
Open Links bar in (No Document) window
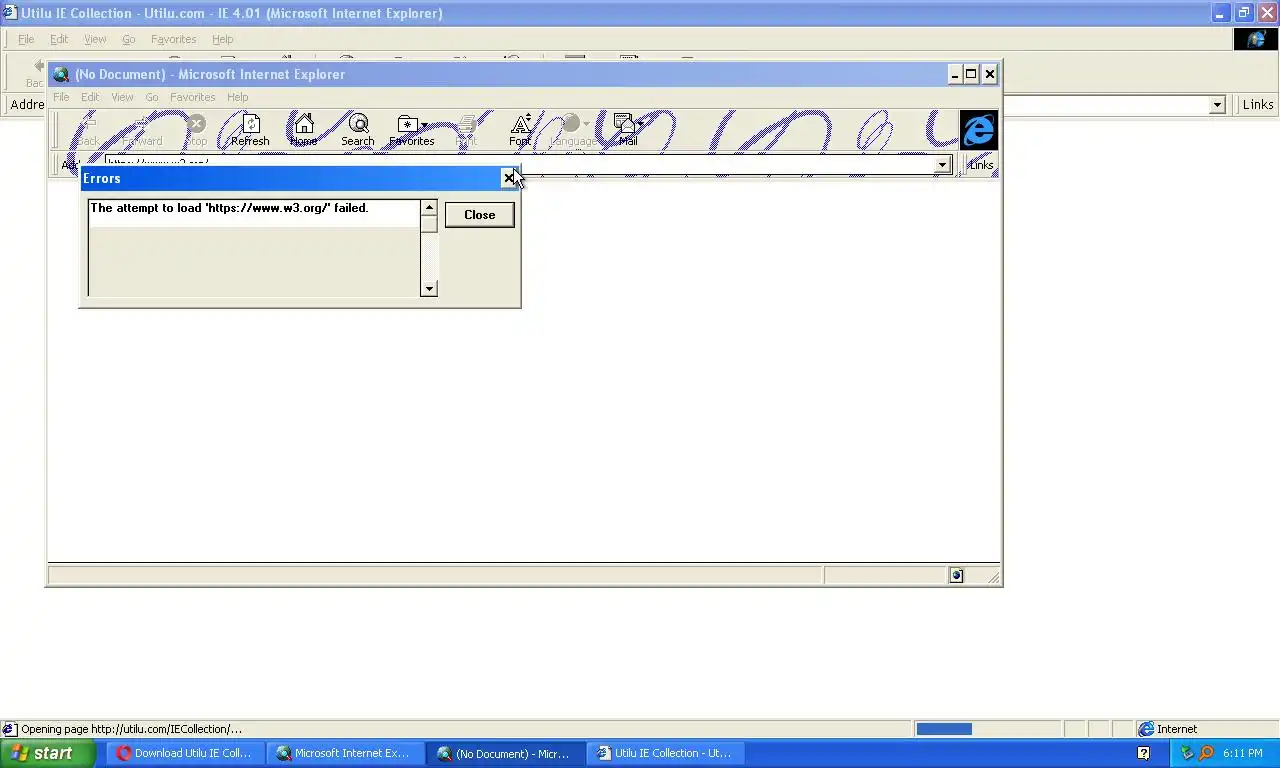point(981,165)
